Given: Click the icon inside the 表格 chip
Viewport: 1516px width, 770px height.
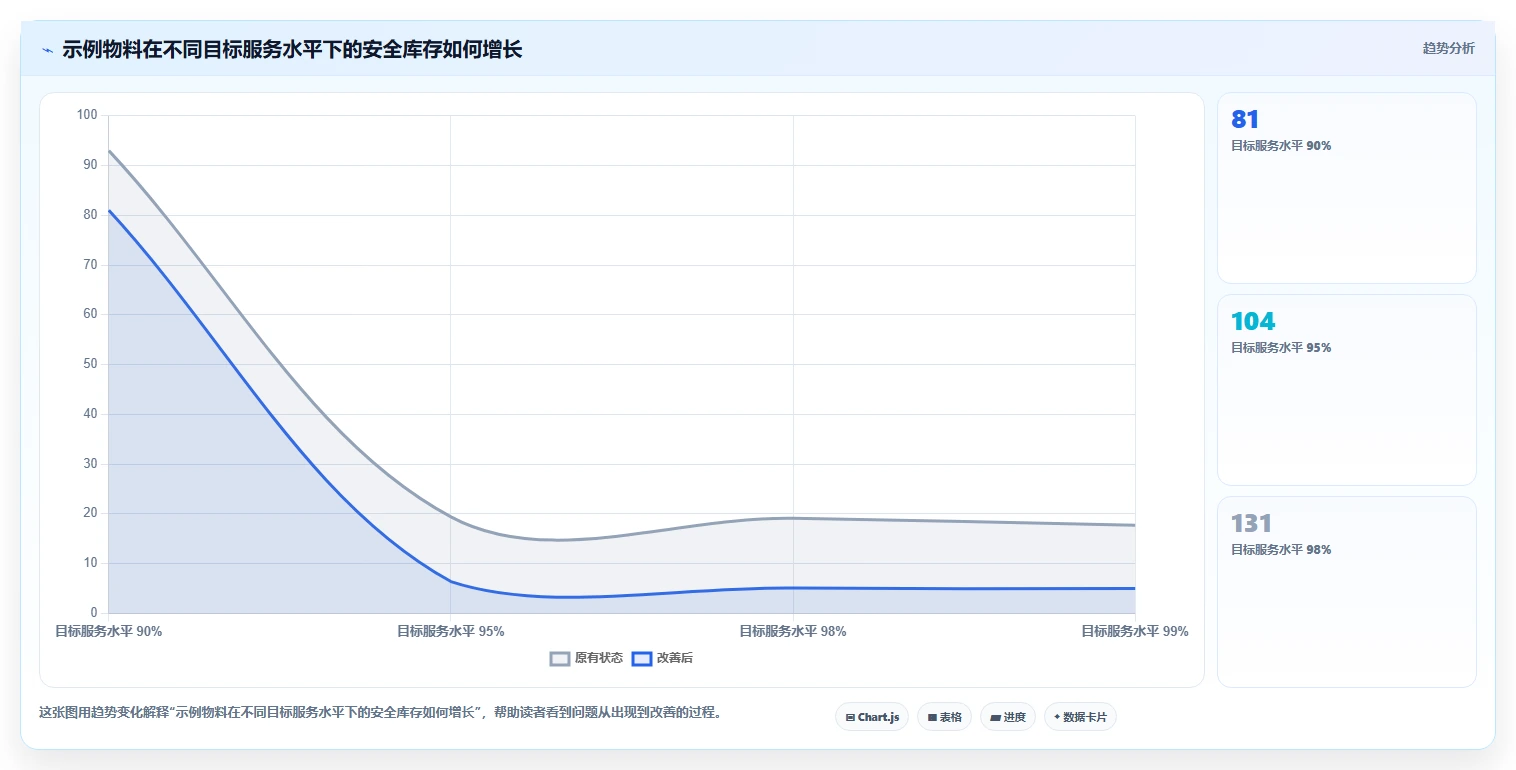Looking at the screenshot, I should click(932, 717).
